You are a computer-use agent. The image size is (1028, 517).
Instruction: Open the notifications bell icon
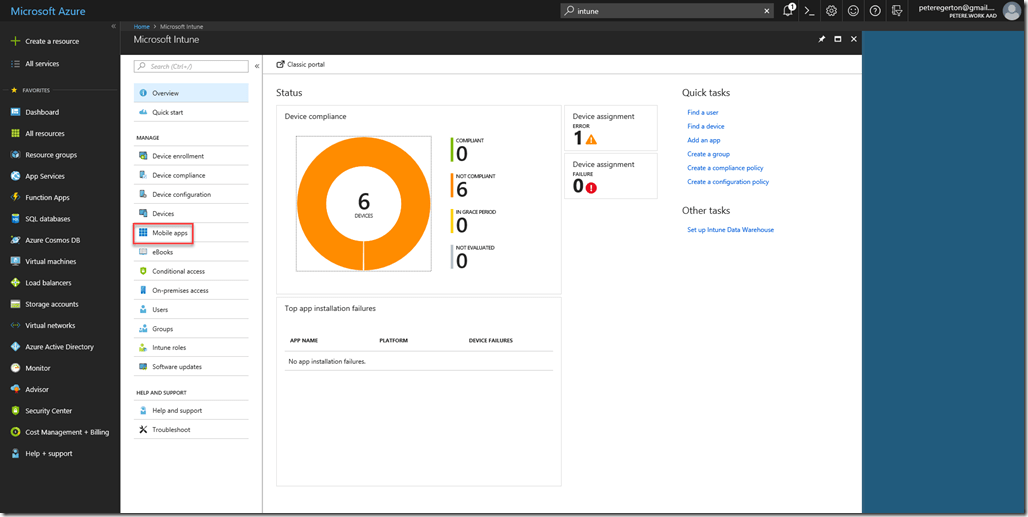(x=788, y=10)
